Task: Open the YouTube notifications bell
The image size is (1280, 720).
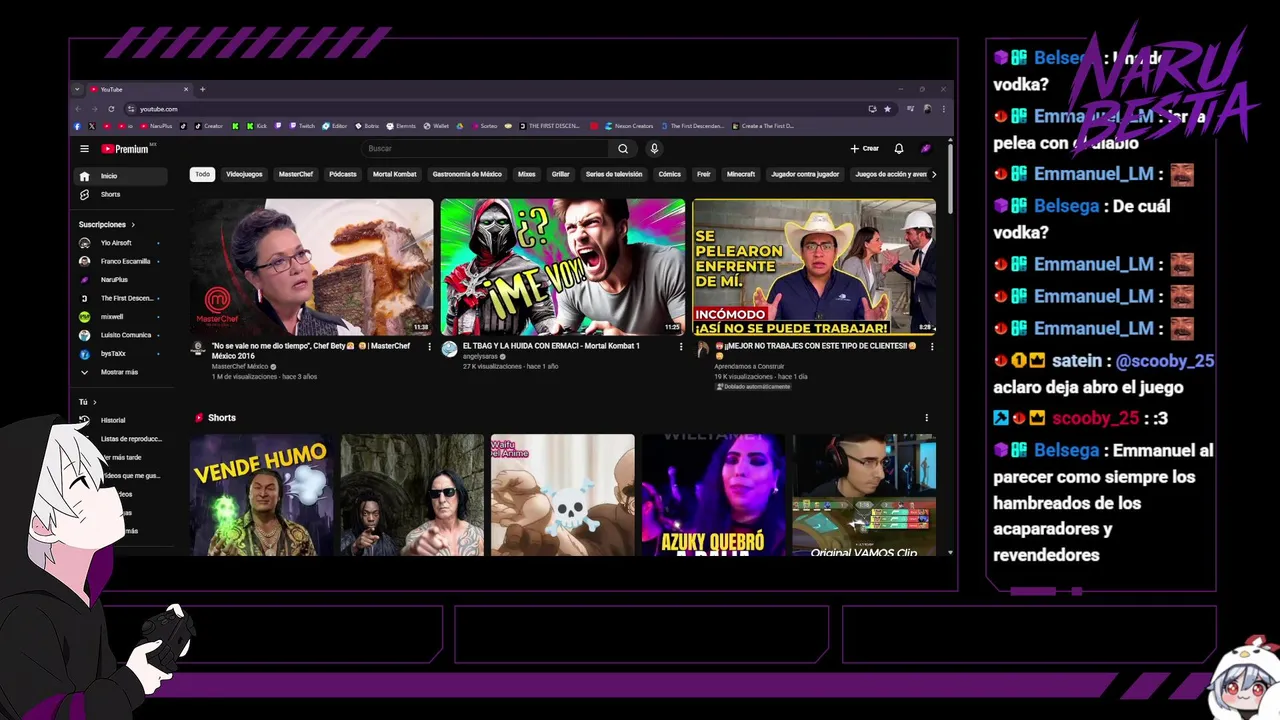Action: [x=899, y=149]
